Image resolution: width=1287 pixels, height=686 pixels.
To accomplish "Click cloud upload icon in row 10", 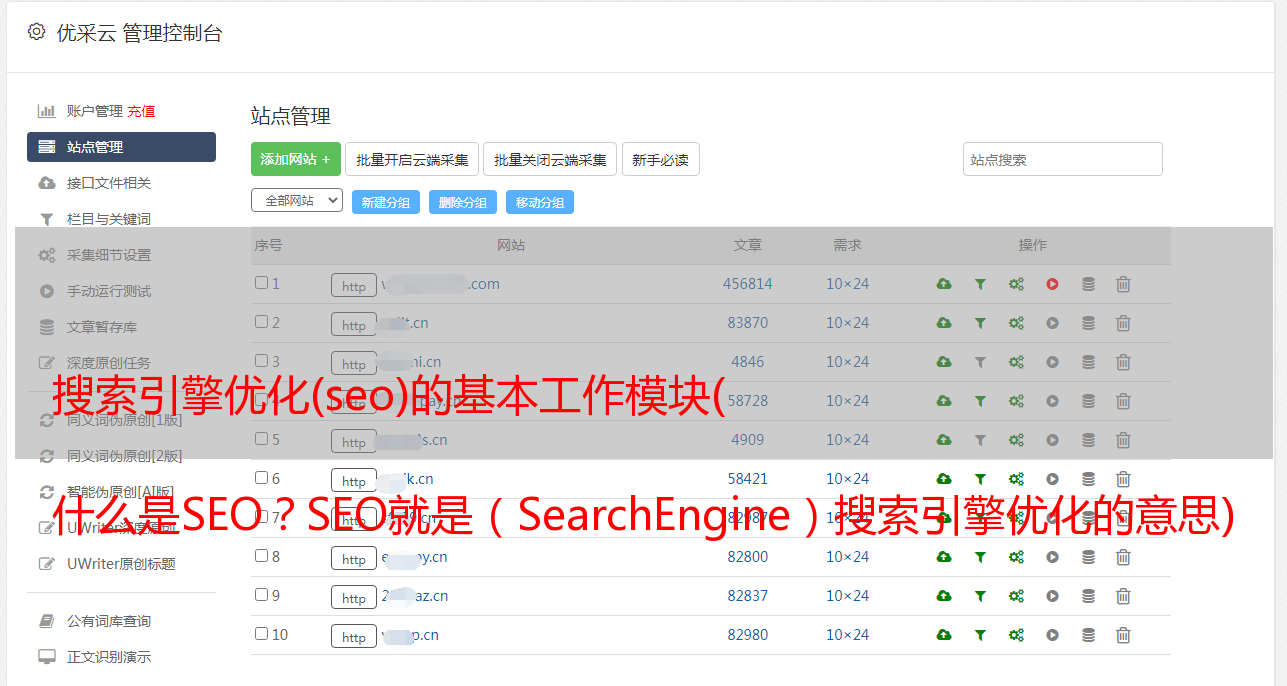I will click(944, 635).
